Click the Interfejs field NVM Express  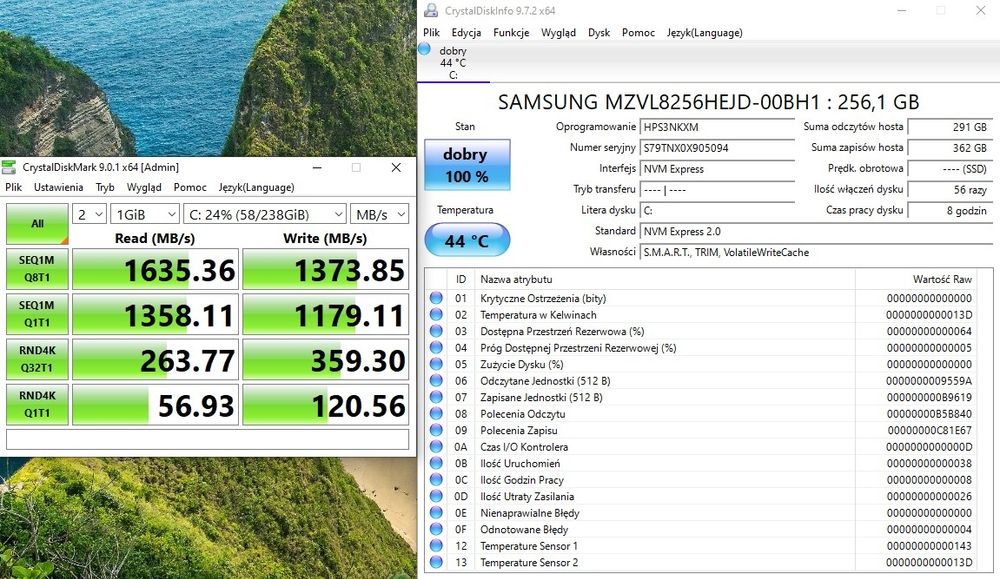pos(717,169)
